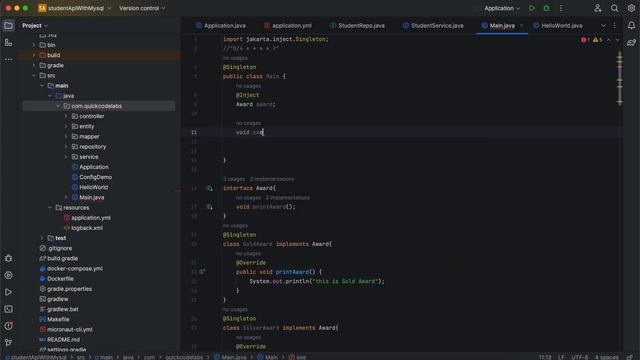Open editor tab options menu
Viewport: 640px width, 360px height.
click(x=614, y=25)
